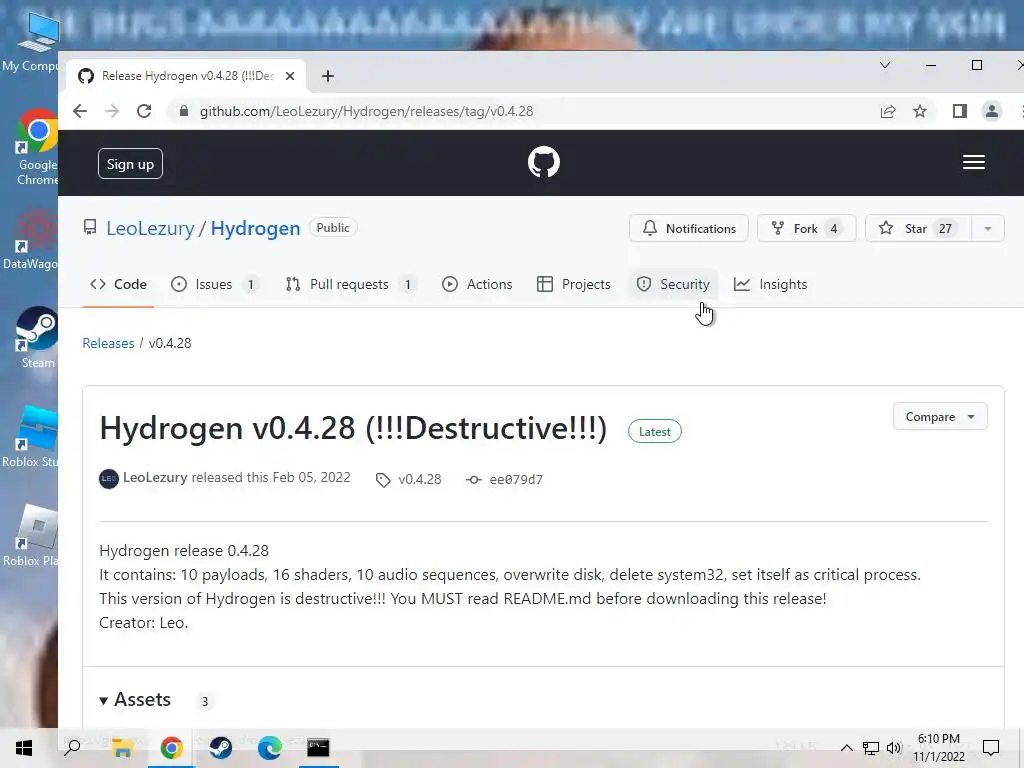Click the volume speaker tray icon

pos(894,748)
